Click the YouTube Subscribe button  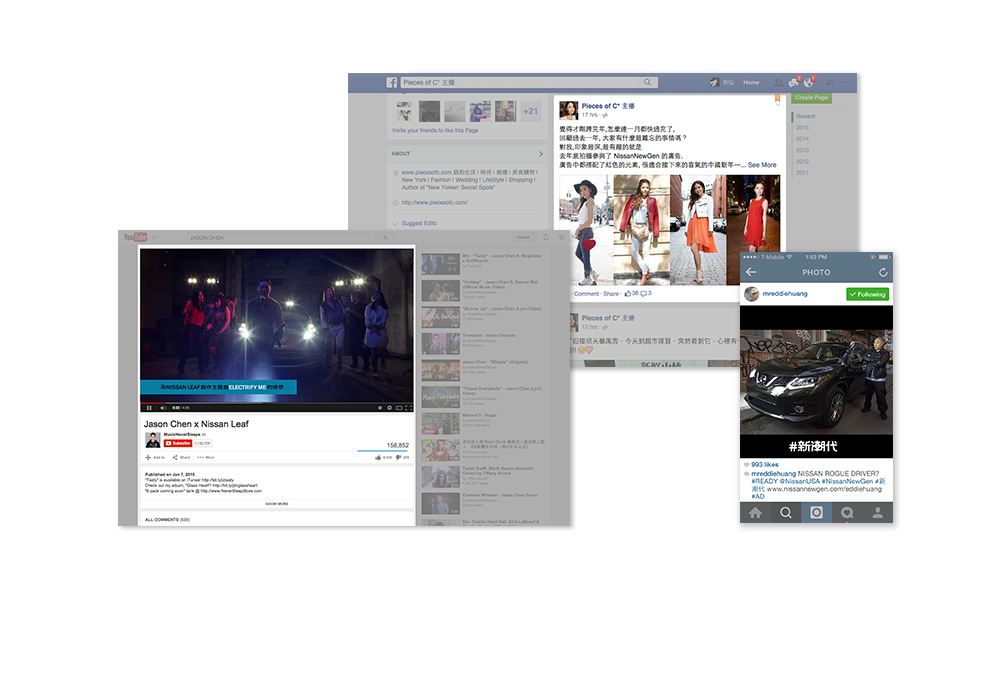click(178, 443)
